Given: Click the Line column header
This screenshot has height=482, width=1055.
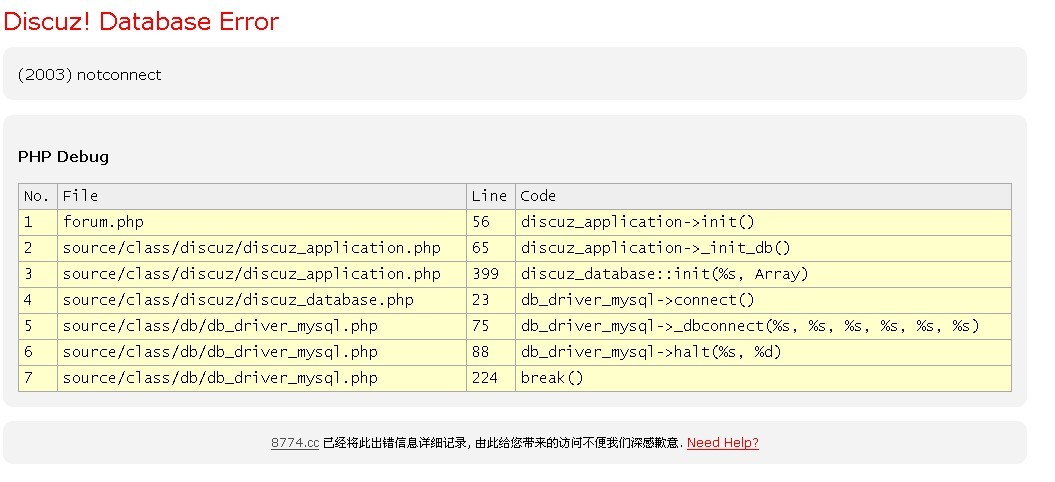Looking at the screenshot, I should 490,197.
